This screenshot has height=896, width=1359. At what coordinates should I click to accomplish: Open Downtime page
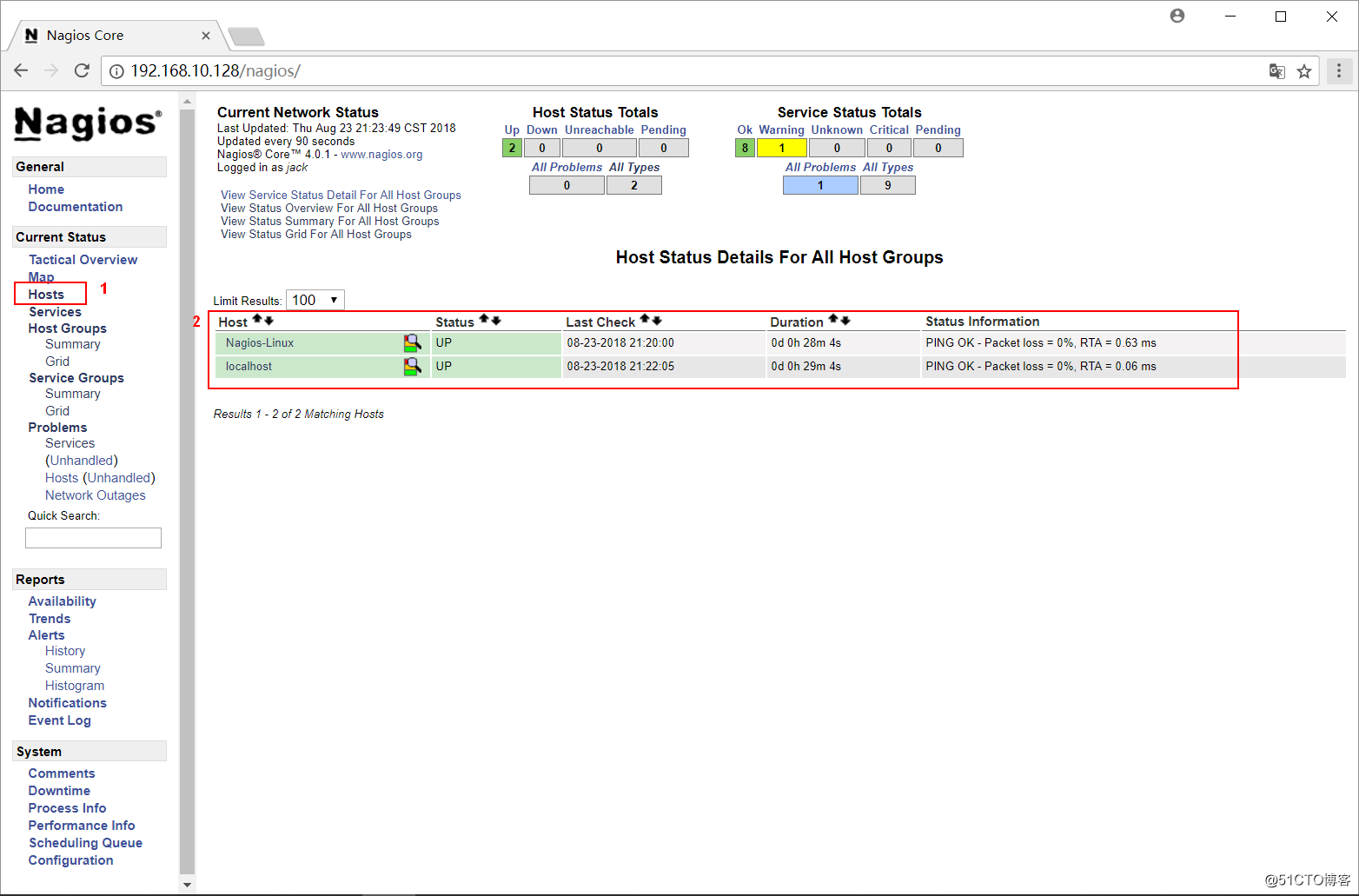59,791
